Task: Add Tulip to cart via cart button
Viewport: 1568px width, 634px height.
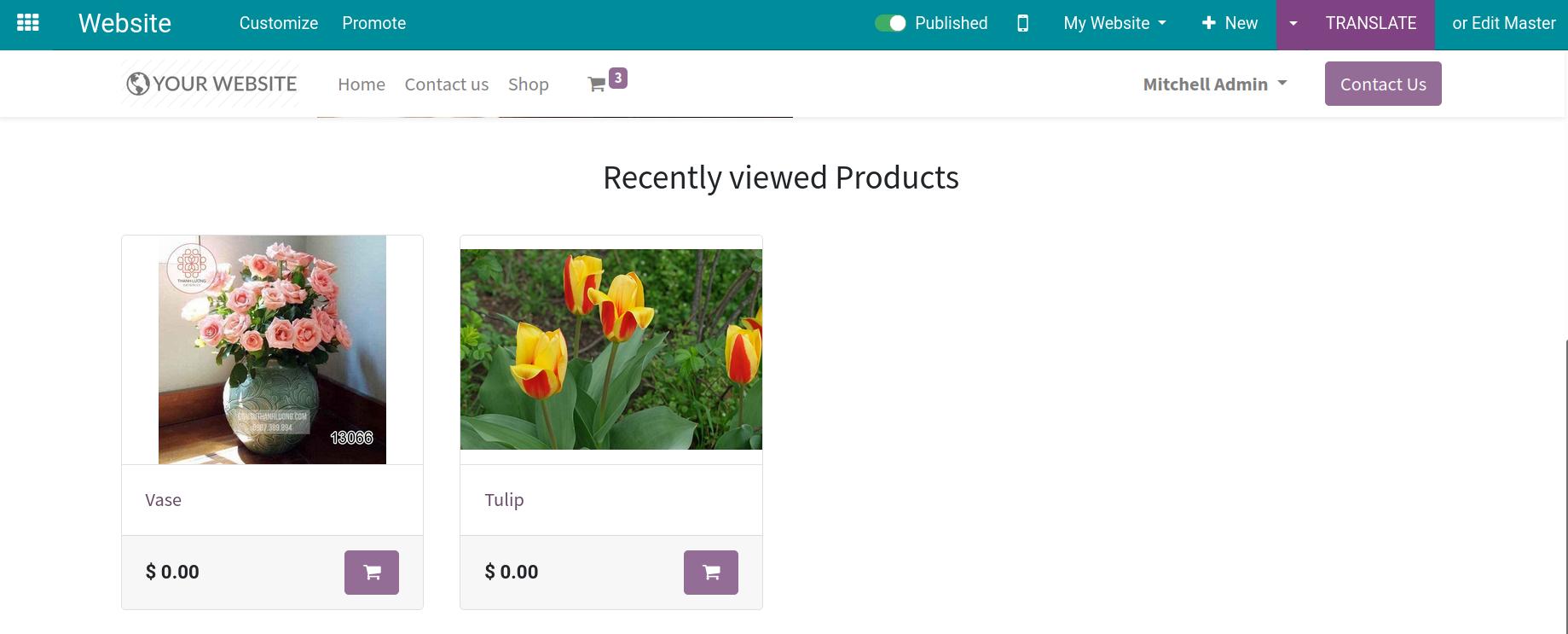Action: pyautogui.click(x=710, y=572)
